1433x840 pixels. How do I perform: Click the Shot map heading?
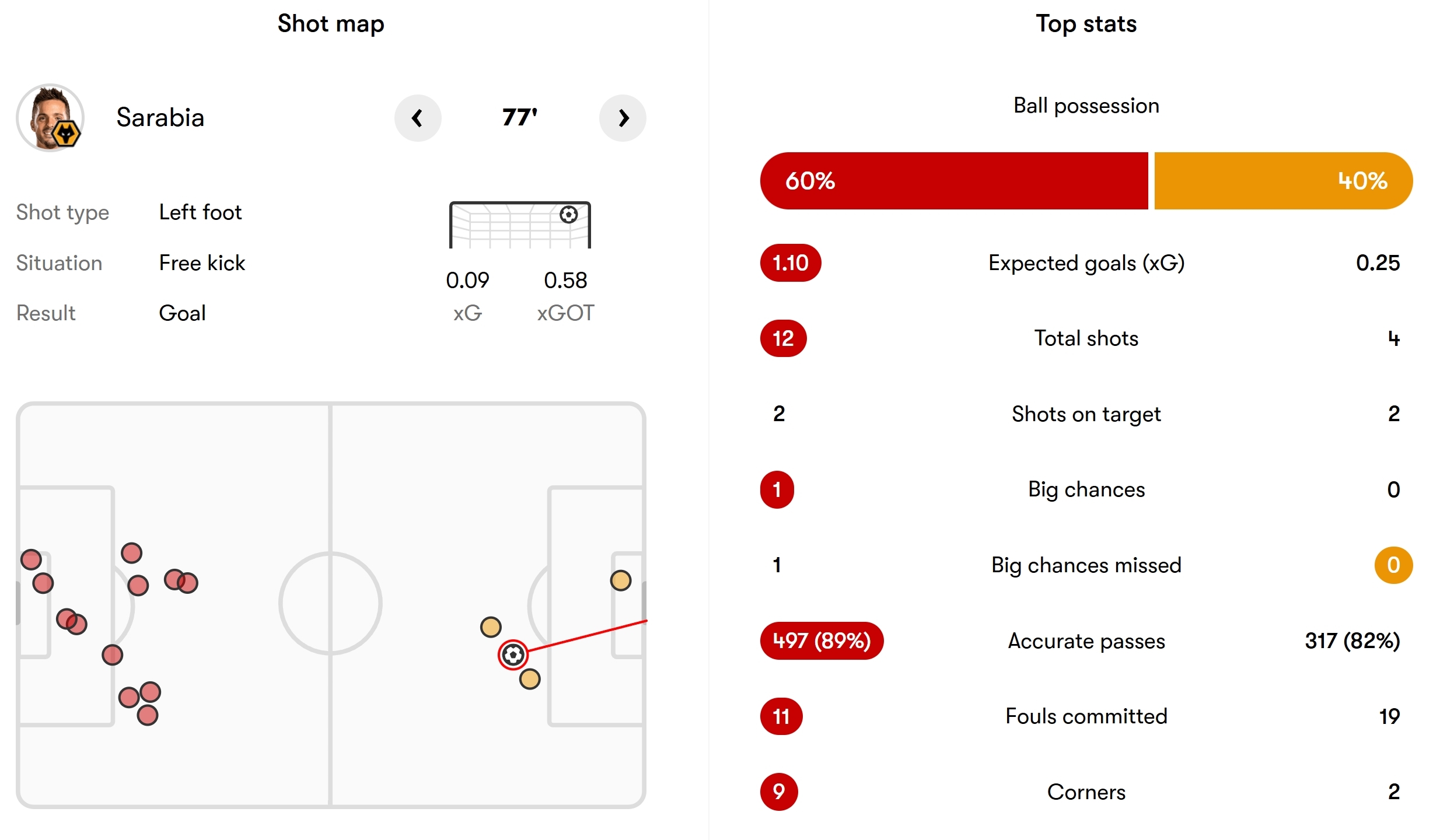pyautogui.click(x=331, y=24)
